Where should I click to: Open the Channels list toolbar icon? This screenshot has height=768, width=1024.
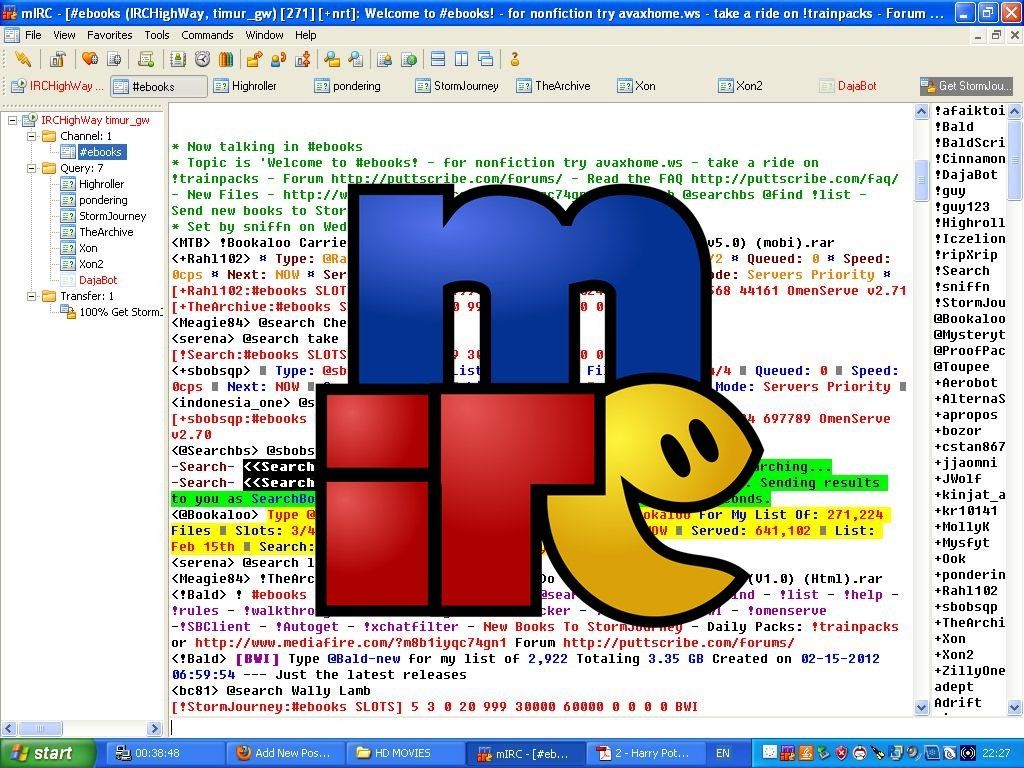pos(114,59)
